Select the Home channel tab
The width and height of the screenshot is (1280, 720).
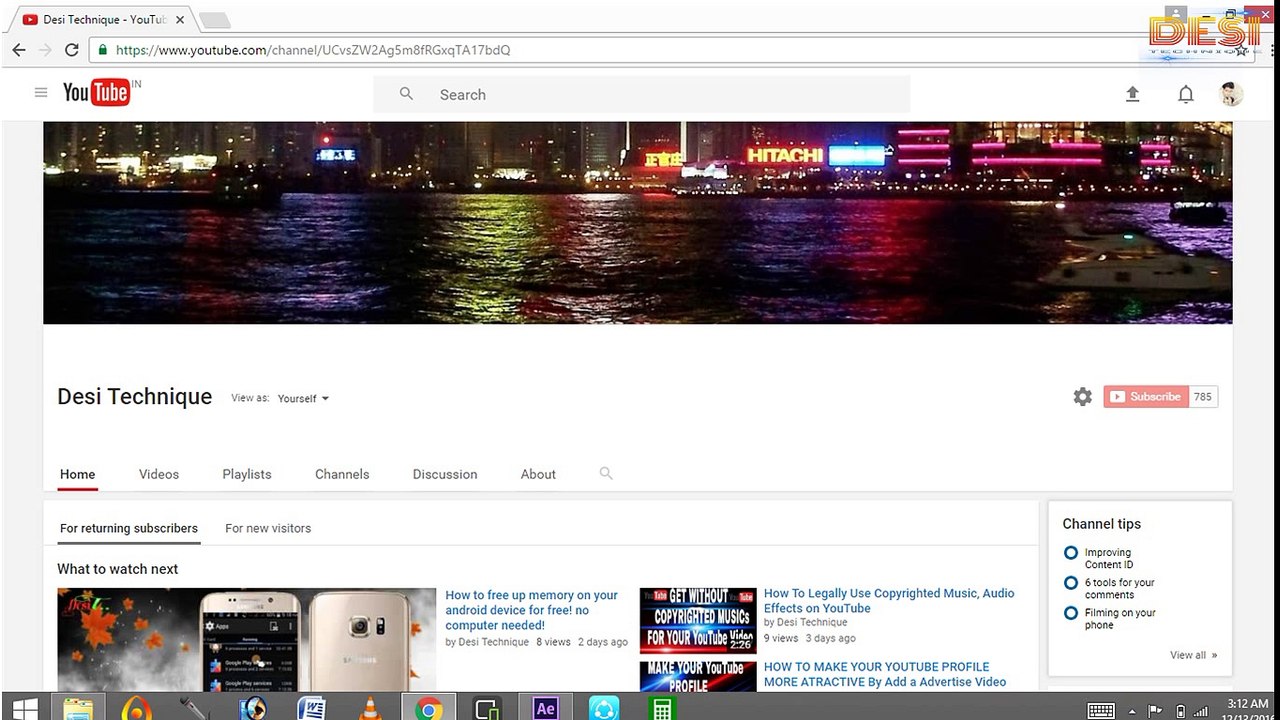coord(78,474)
